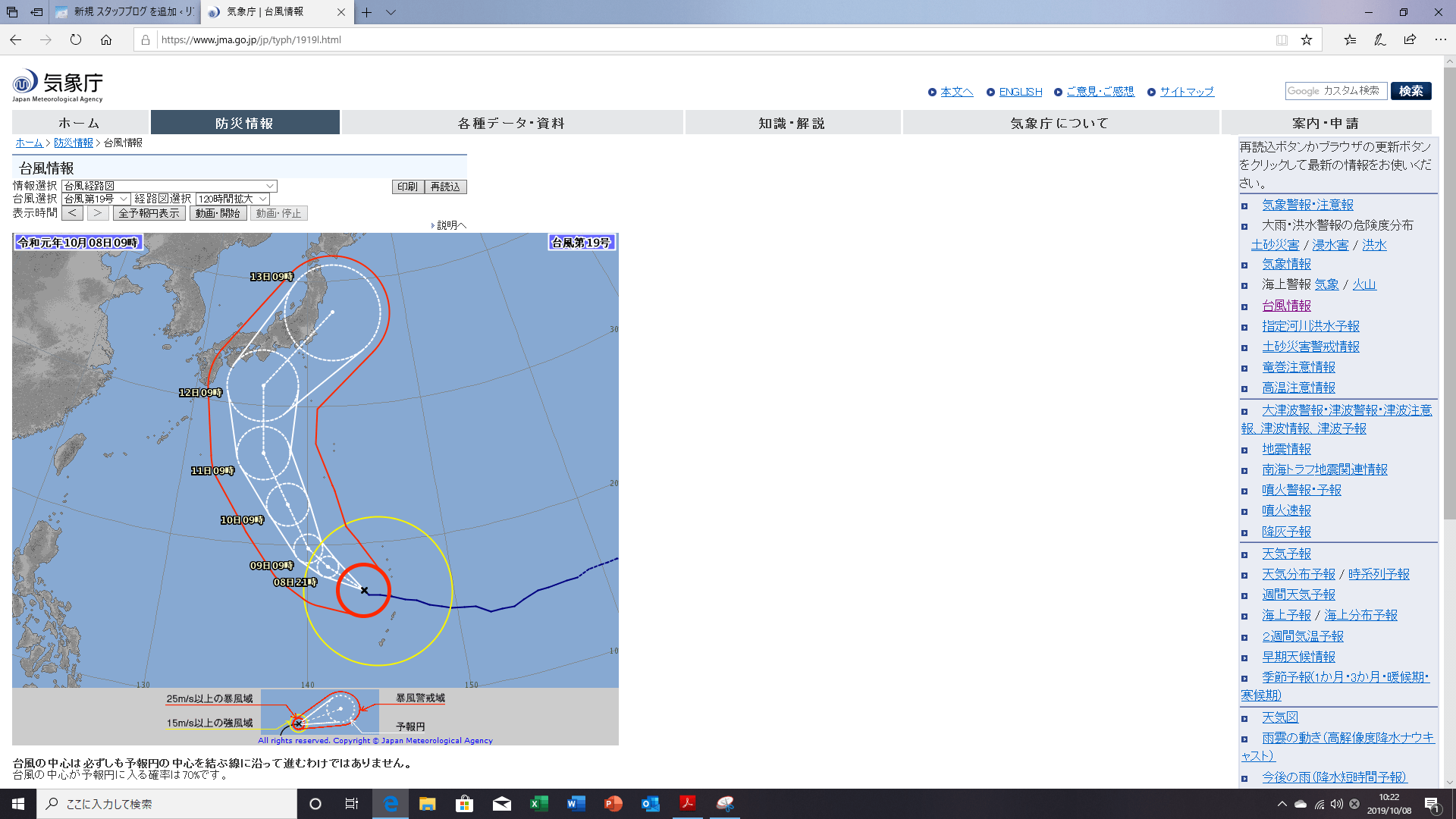Image resolution: width=1456 pixels, height=819 pixels.
Task: Open PowerPoint from the taskbar
Action: 613,804
